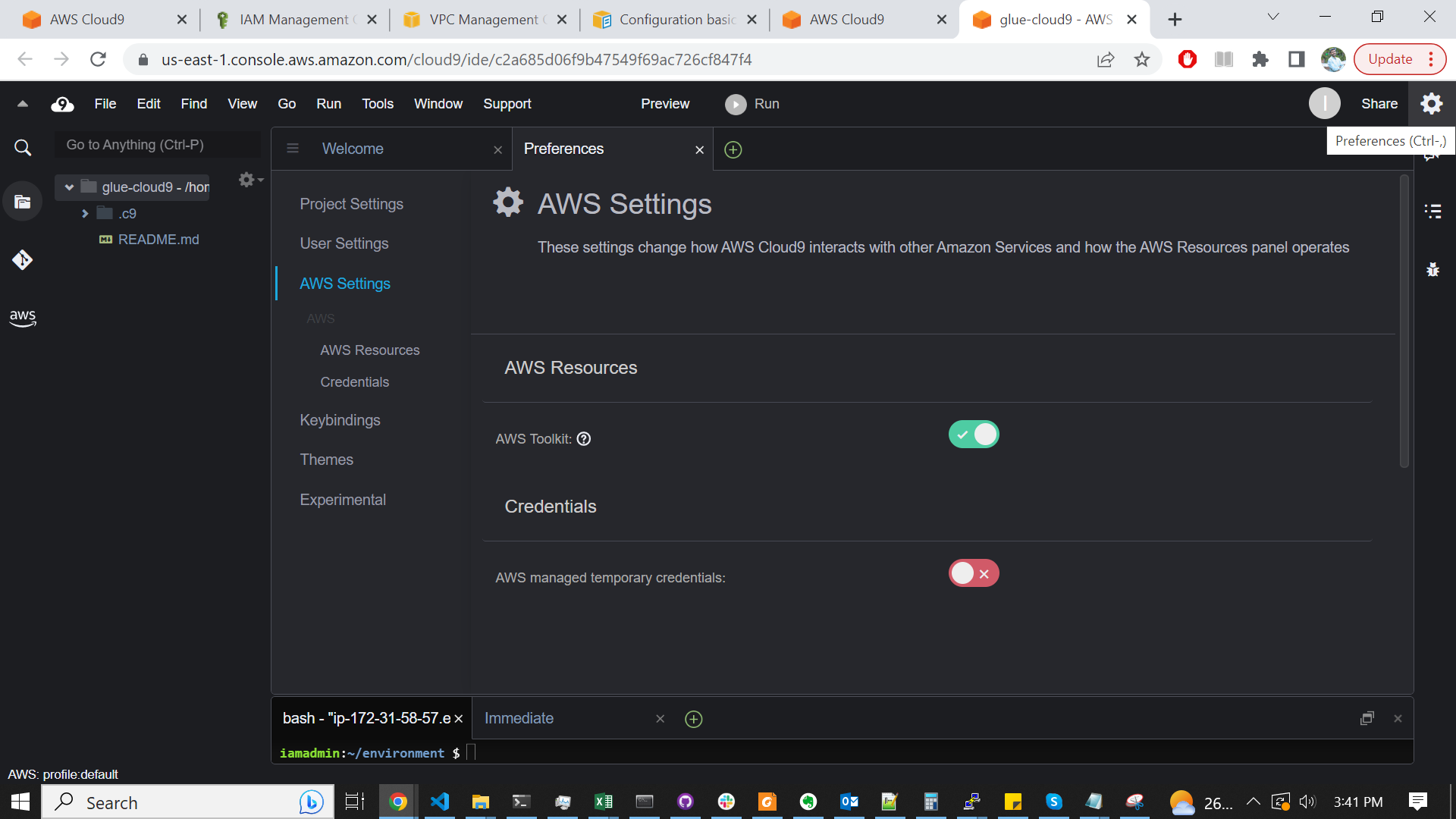Jump to AWS Resources subsection
Viewport: 1456px width, 819px height.
369,350
